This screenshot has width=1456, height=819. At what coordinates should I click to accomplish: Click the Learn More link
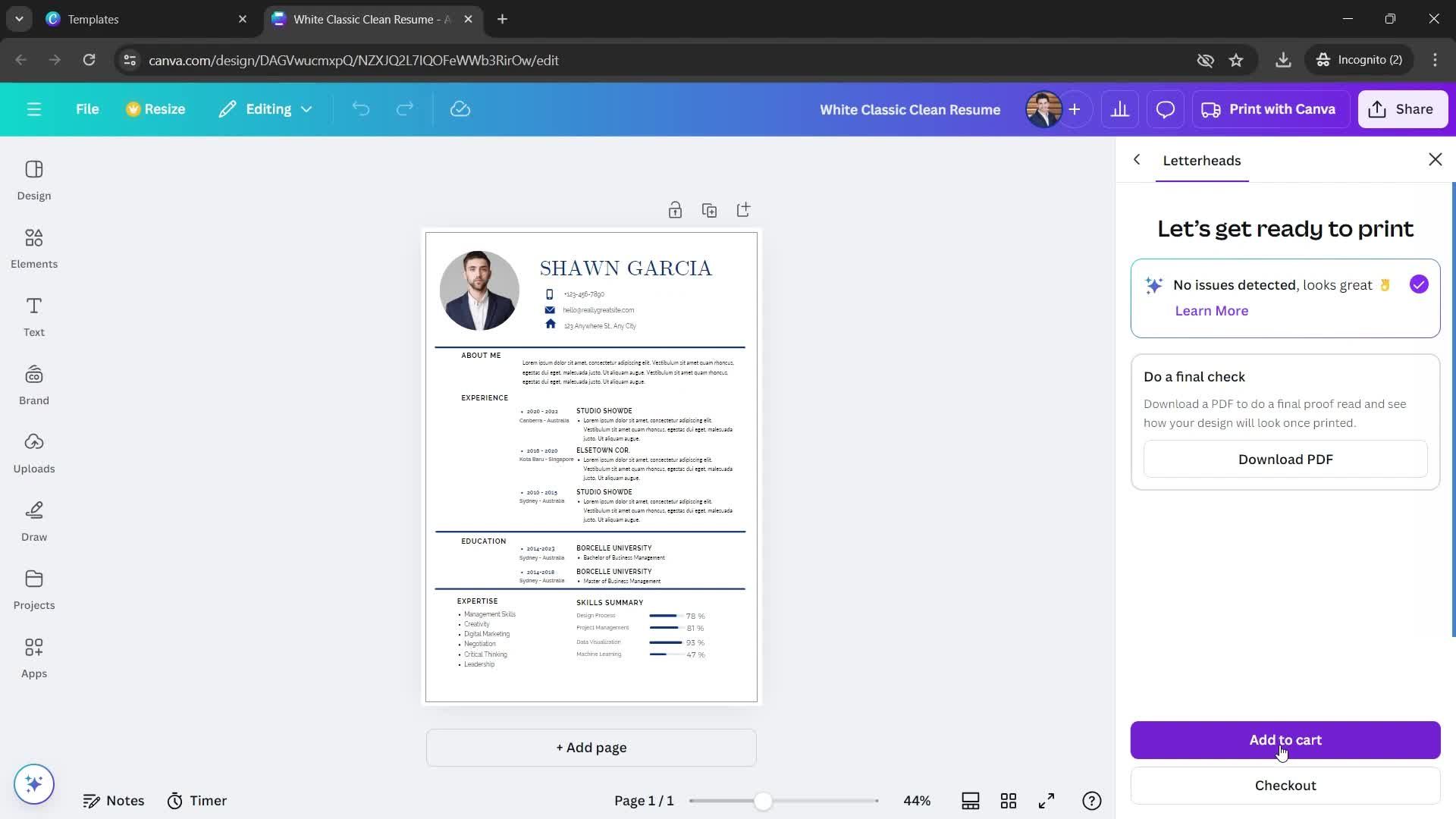point(1212,310)
